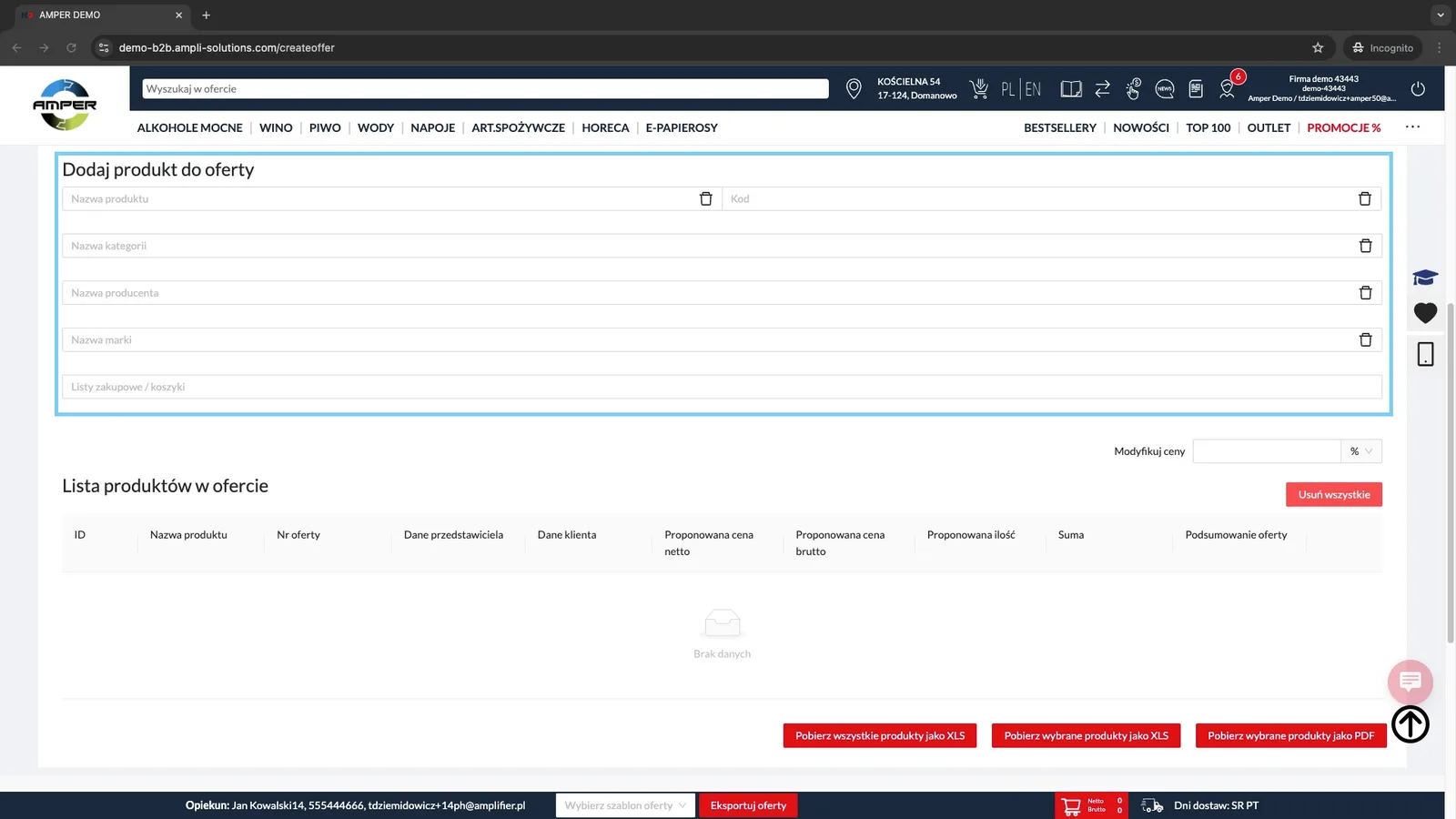The image size is (1456, 819).
Task: Open the HORECA category
Action: click(x=605, y=127)
